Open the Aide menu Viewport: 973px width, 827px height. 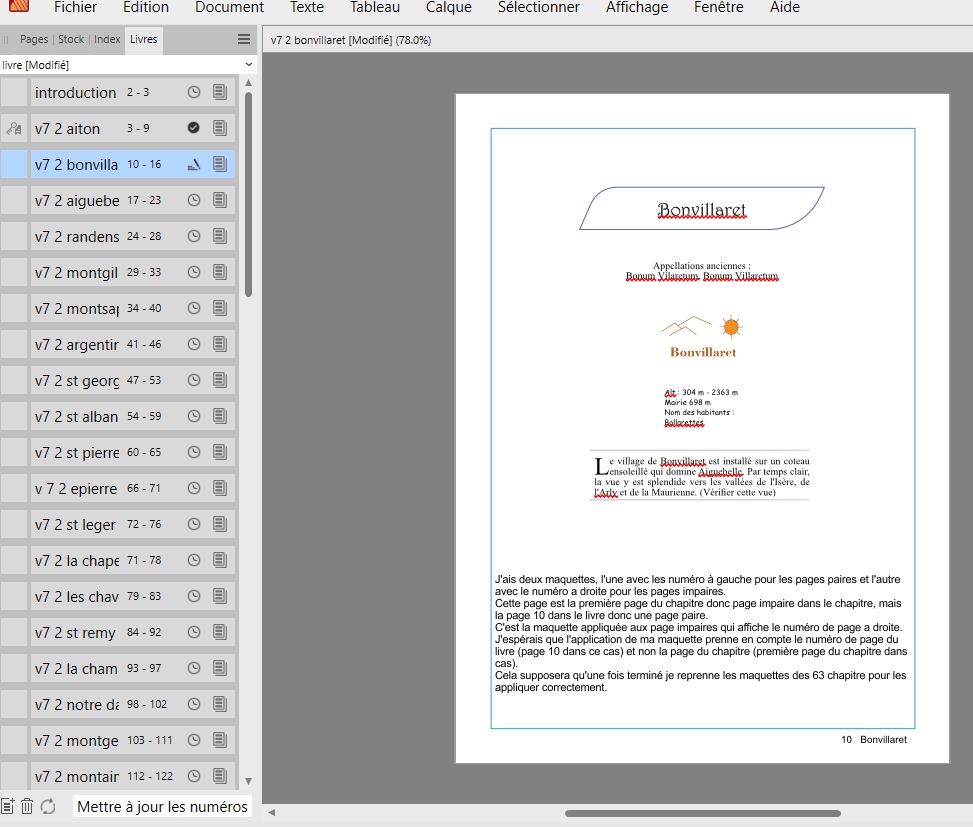(784, 7)
